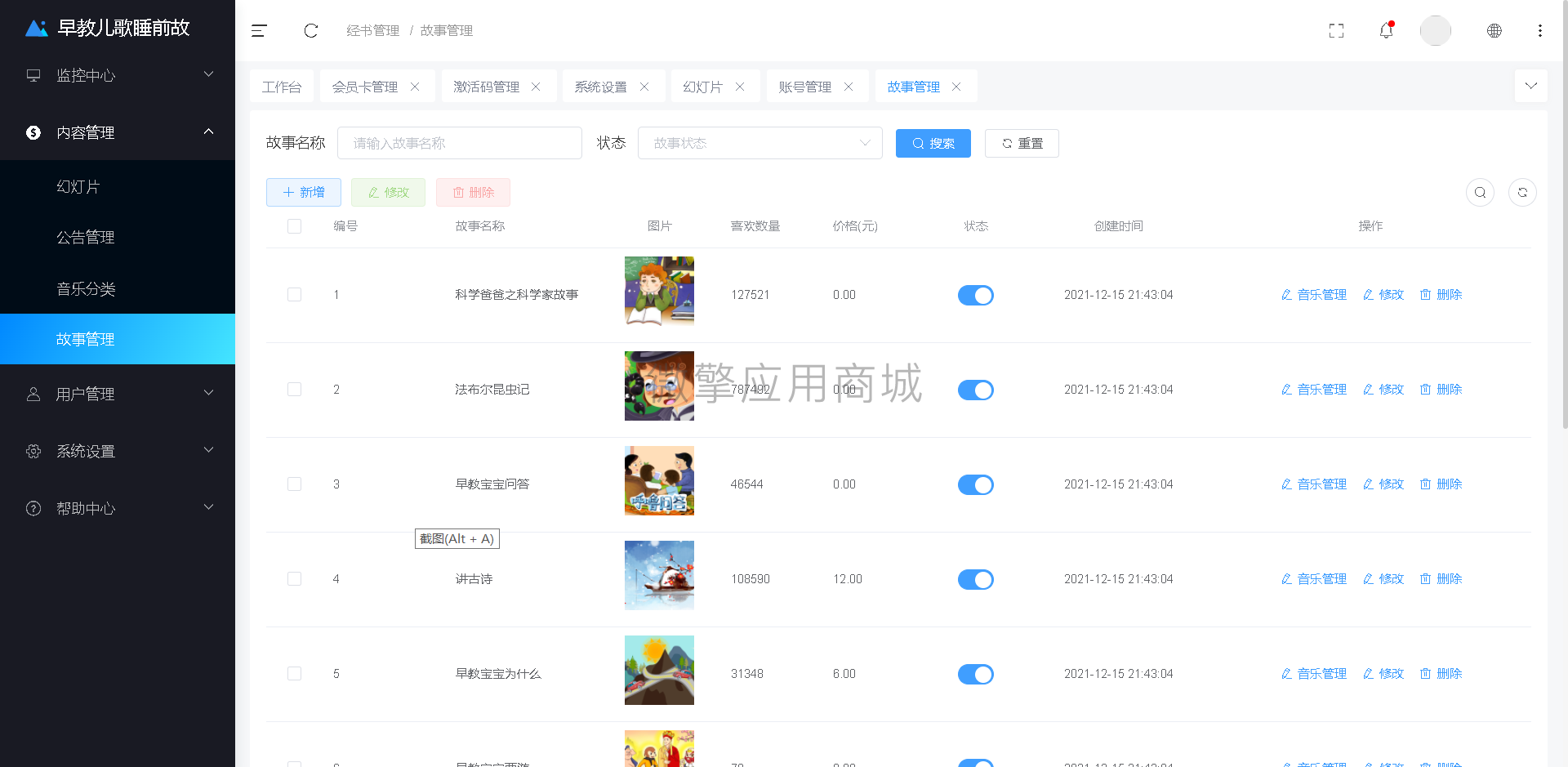Click the 修改 toolbar button
Screen dimensions: 1568x767
pos(388,192)
